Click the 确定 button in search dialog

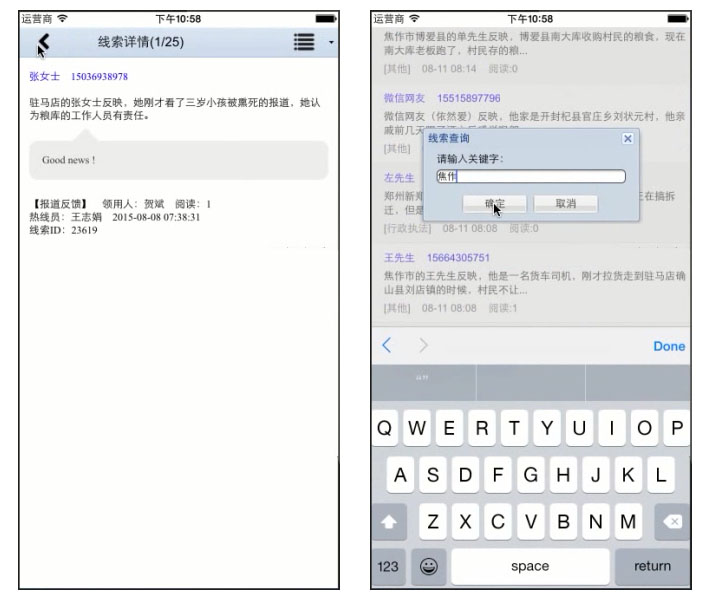tap(495, 203)
